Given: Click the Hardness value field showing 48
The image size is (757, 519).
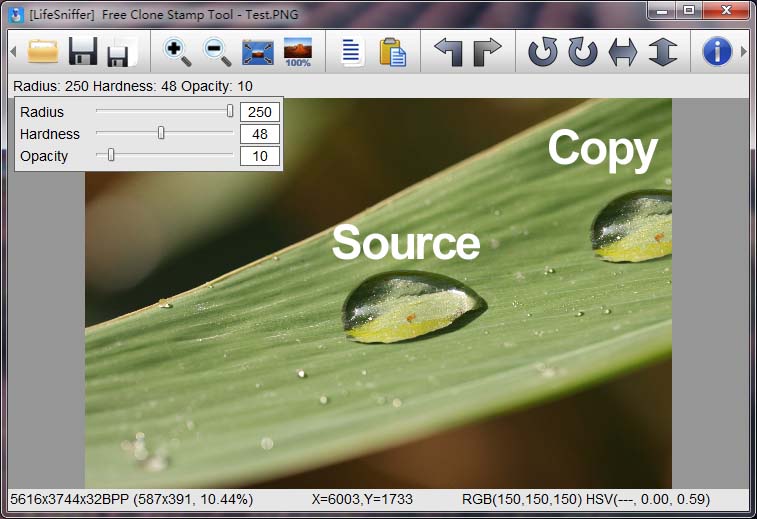Looking at the screenshot, I should pos(260,134).
